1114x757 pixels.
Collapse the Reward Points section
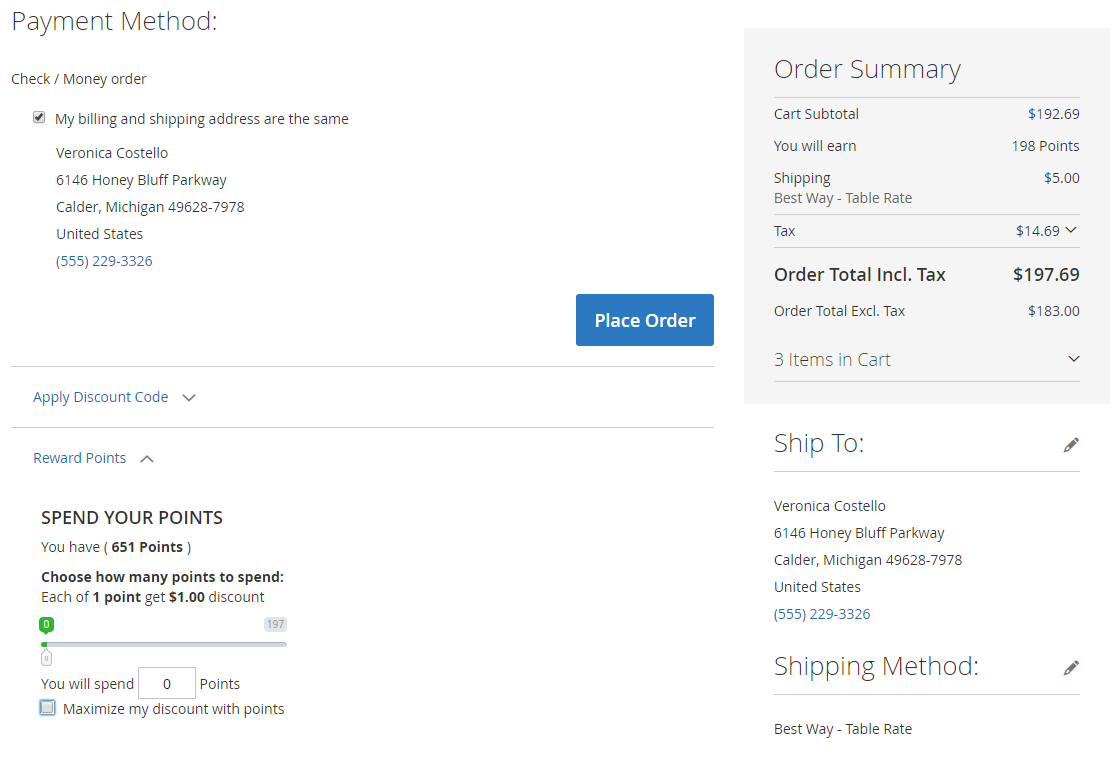80,458
